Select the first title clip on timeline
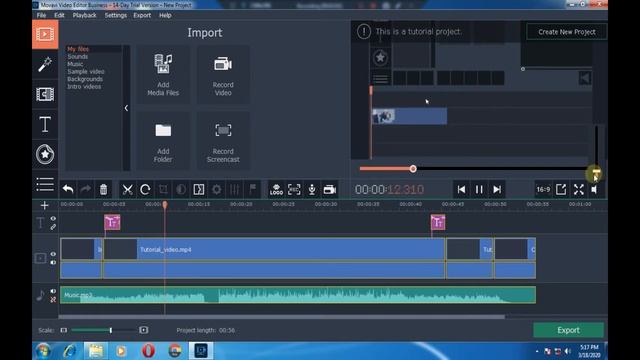Screen dimensions: 640x360 112,222
